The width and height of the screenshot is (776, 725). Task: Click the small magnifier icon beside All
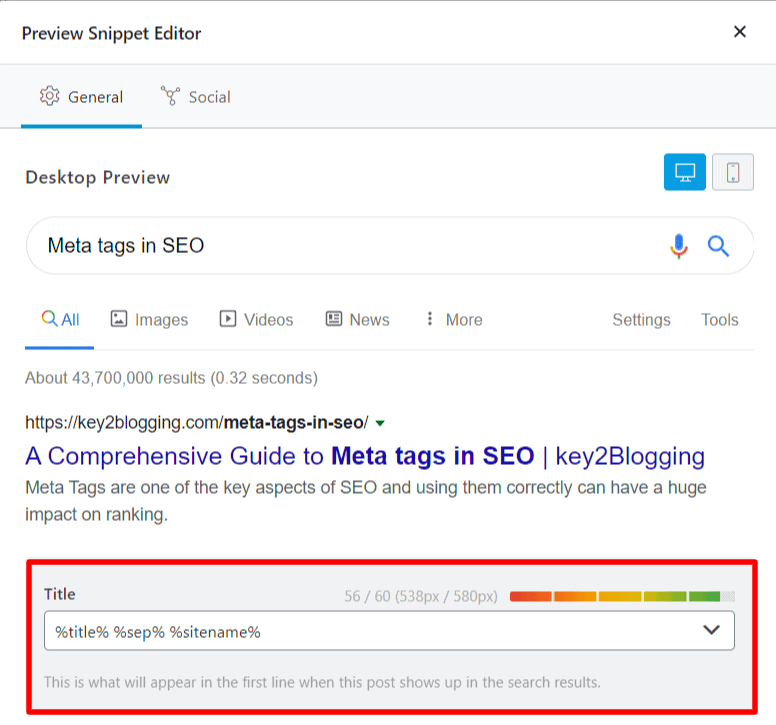click(x=49, y=318)
